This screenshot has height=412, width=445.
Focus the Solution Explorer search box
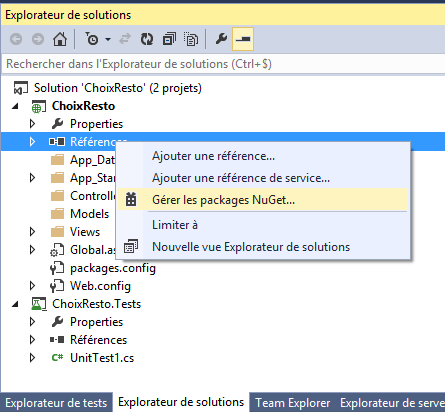[x=223, y=64]
